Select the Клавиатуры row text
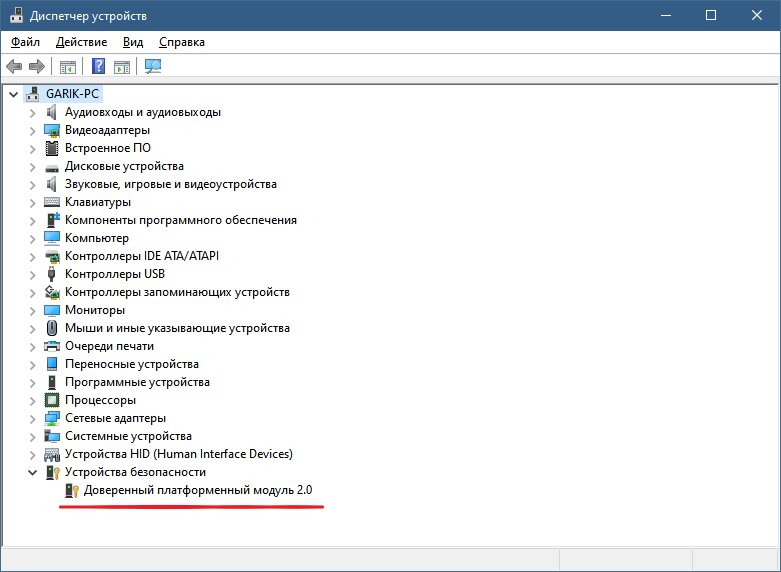The height and width of the screenshot is (572, 781). tap(98, 202)
